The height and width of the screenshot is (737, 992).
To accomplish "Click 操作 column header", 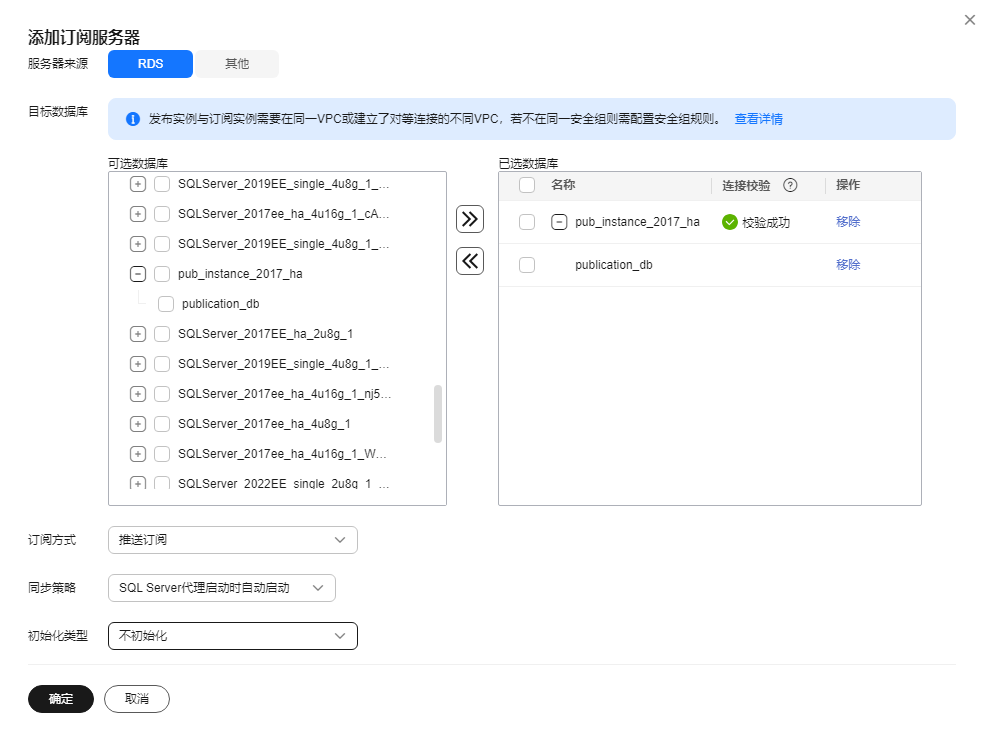I will [x=848, y=185].
